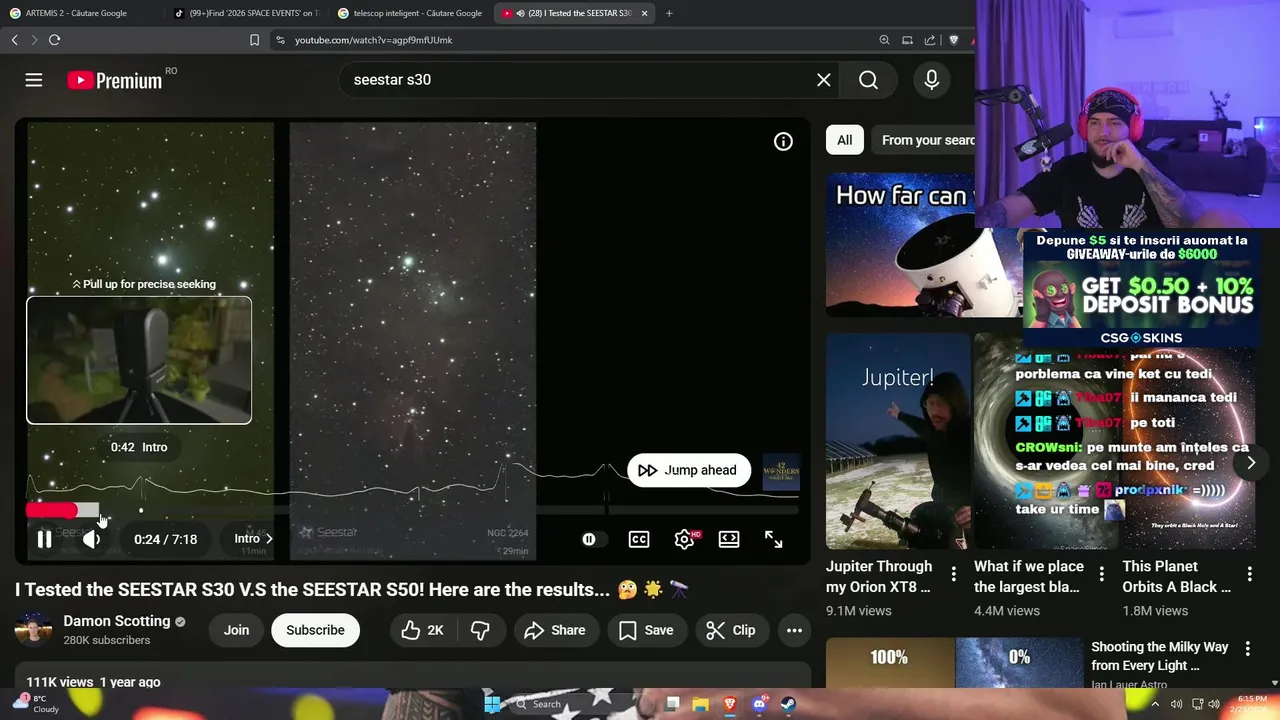Close the Seestar YouTube browser tab
Screen dimensions: 1280x720
644,13
